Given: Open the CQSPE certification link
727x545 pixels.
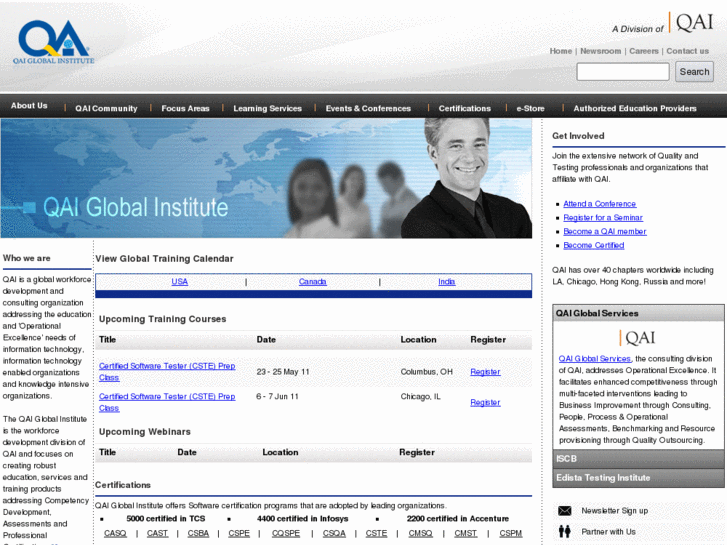Looking at the screenshot, I should (286, 533).
